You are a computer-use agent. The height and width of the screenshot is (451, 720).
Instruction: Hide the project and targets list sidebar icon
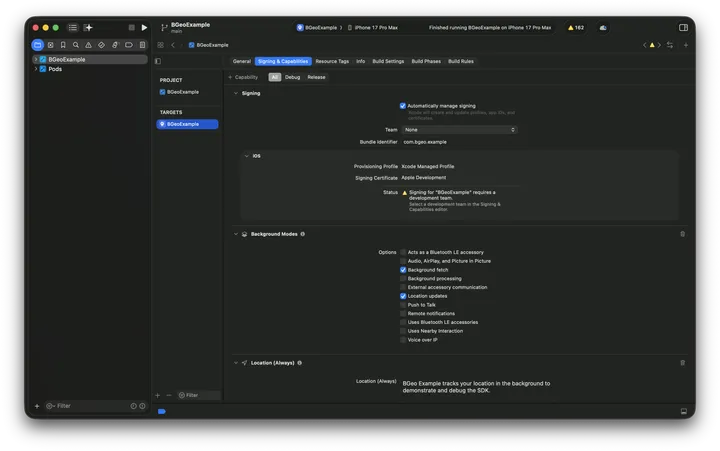click(x=158, y=61)
